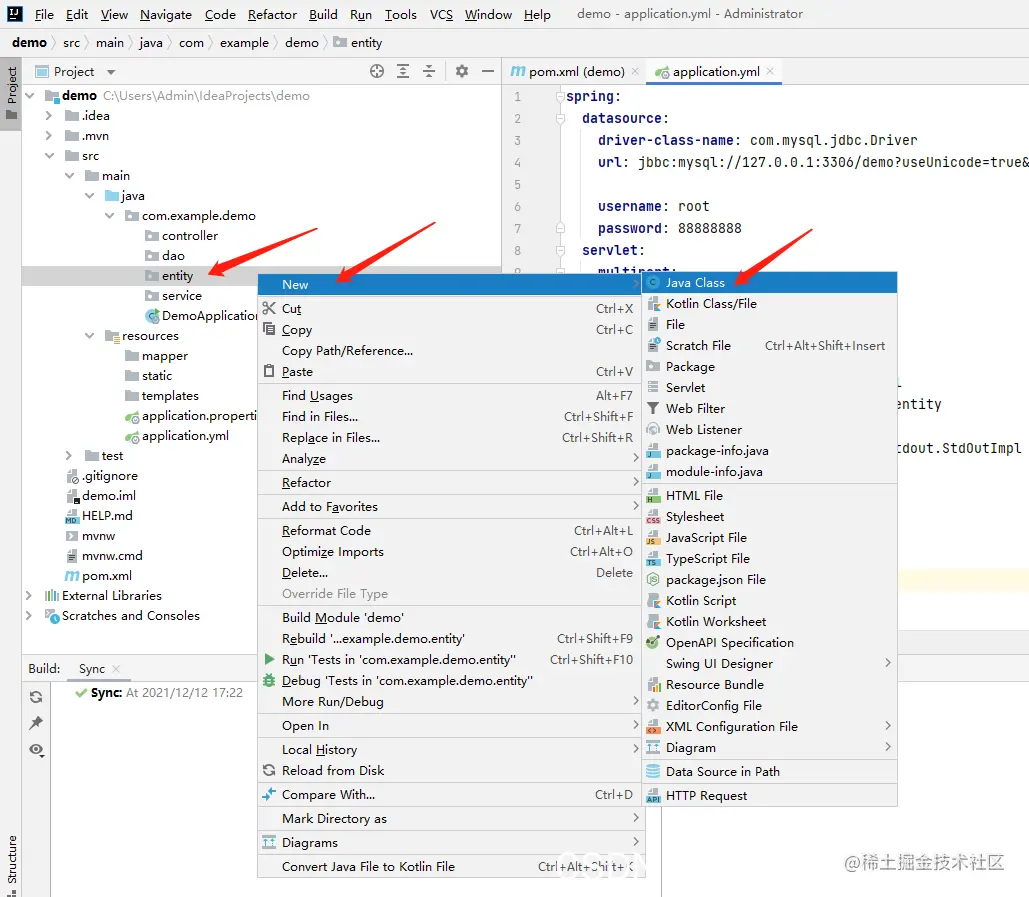The height and width of the screenshot is (897, 1029).
Task: Click the pin tab icon in Build panel
Action: tap(36, 723)
